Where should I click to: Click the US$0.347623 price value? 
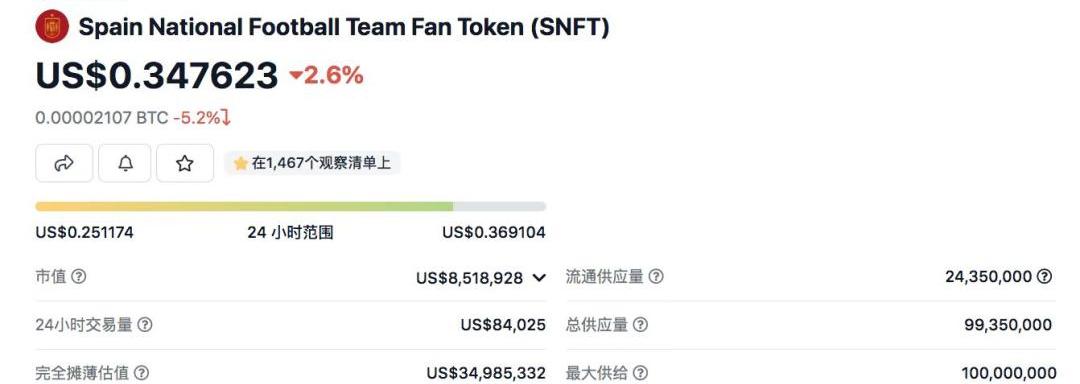pos(157,76)
